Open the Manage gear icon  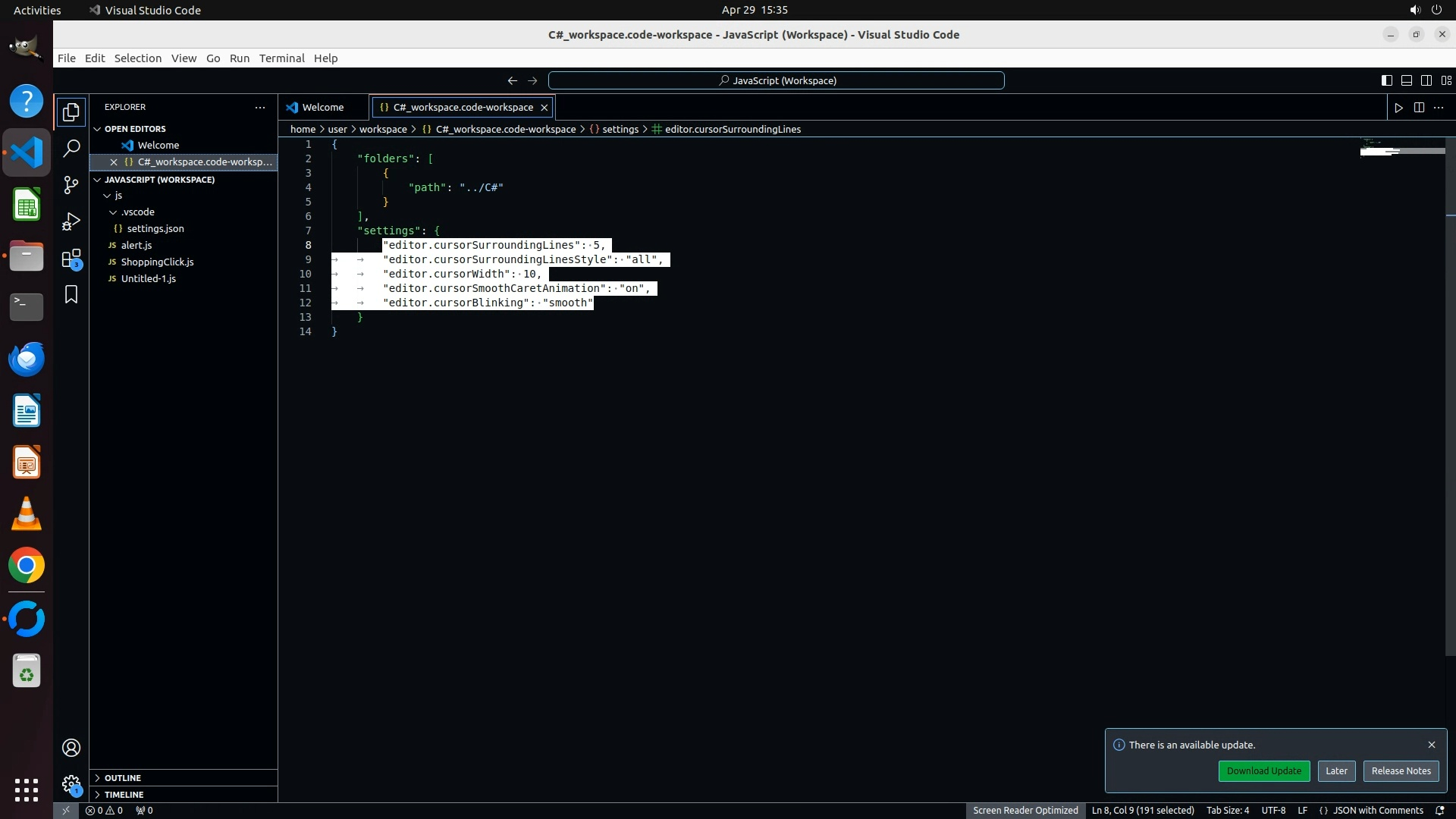(x=71, y=784)
